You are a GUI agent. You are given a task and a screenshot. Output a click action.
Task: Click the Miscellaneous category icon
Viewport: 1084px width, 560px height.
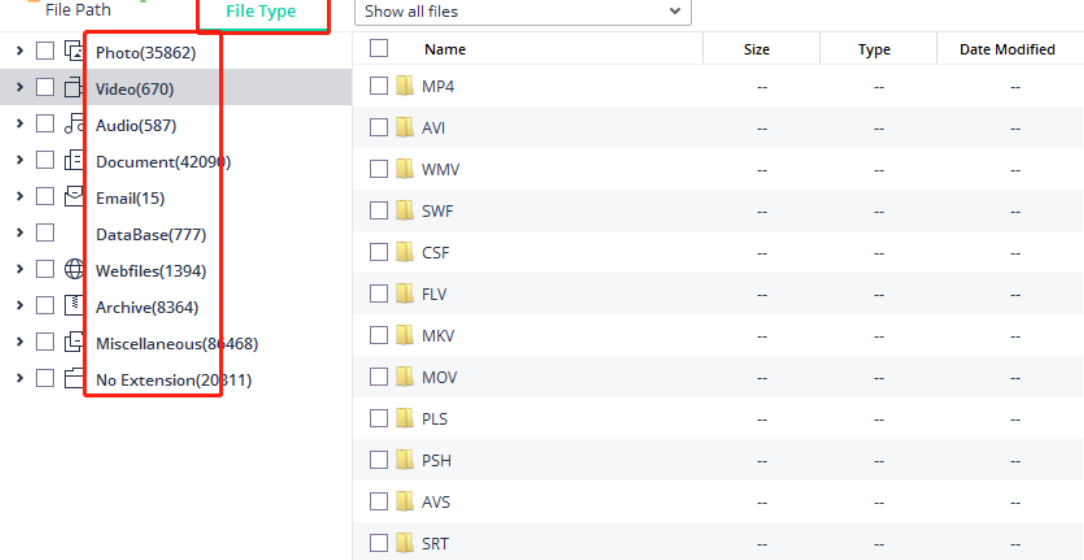tap(73, 342)
